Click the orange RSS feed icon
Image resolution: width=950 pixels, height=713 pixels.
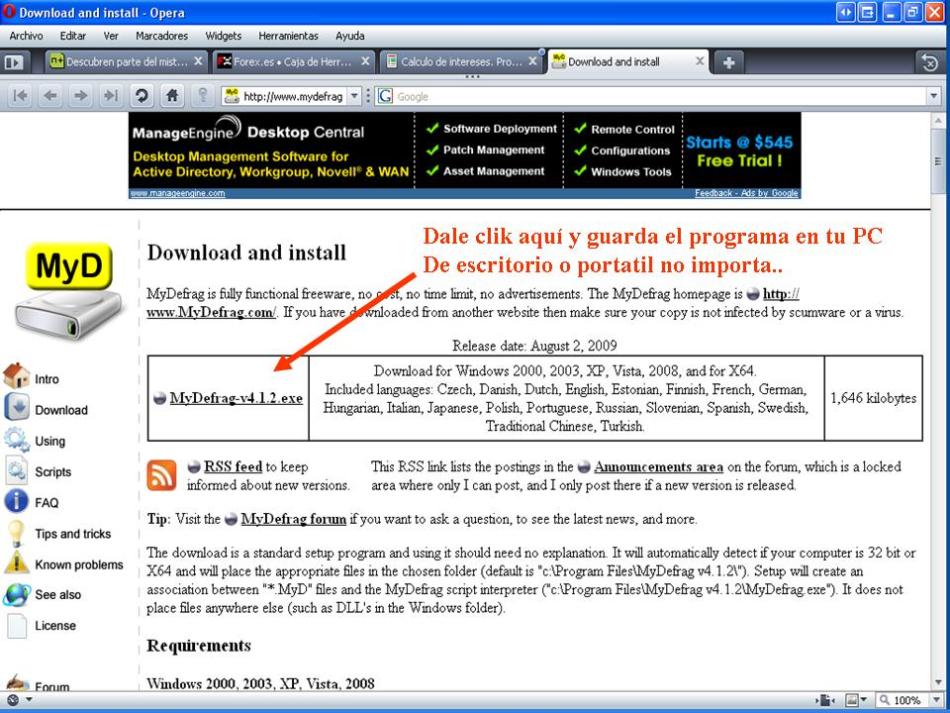pos(162,475)
